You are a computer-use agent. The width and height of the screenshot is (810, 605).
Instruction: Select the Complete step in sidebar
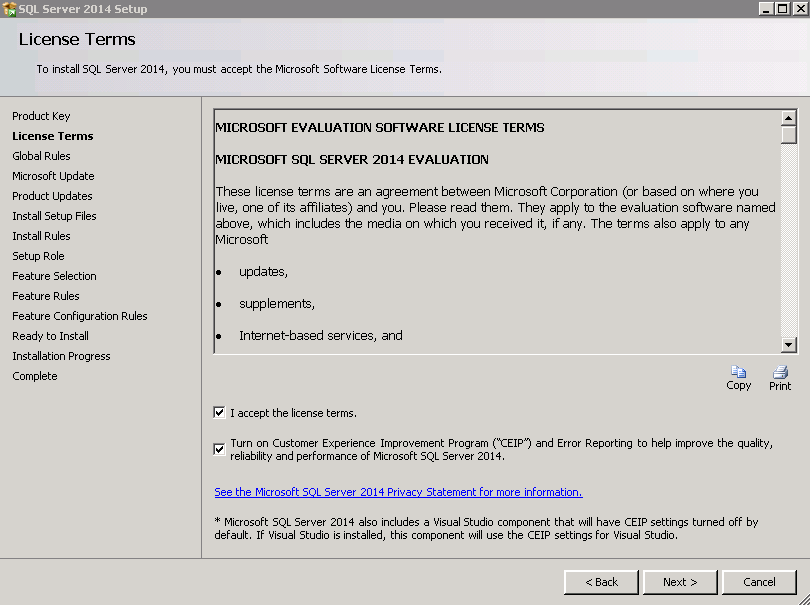click(x=35, y=376)
